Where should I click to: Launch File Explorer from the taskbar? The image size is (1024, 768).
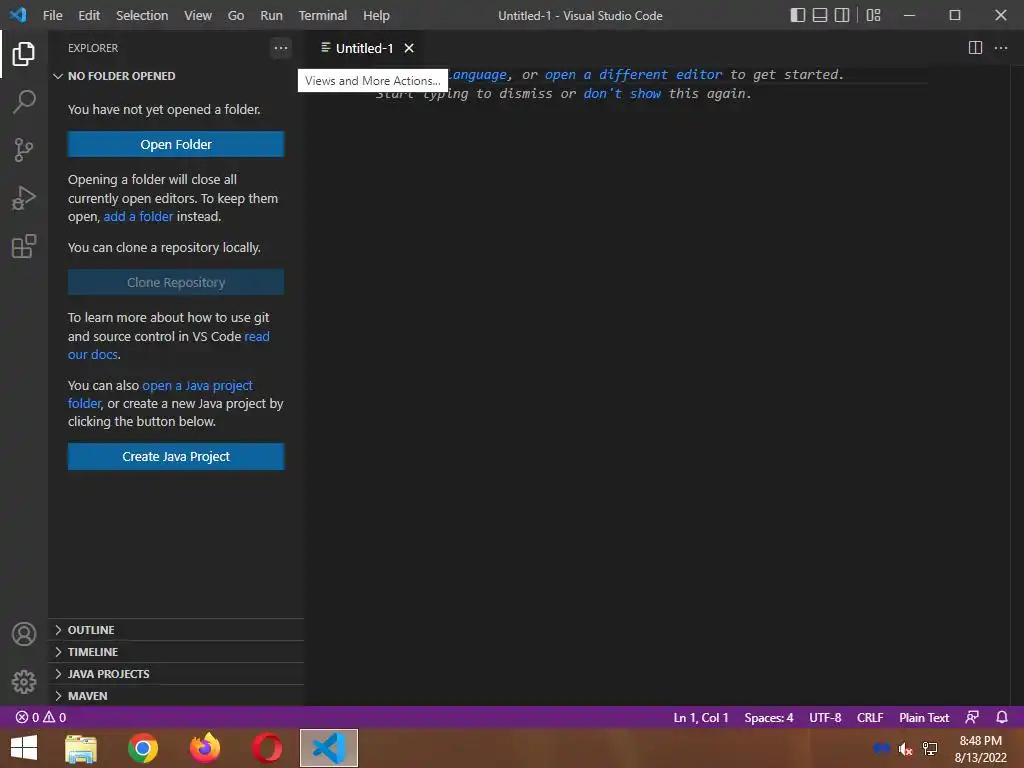81,748
